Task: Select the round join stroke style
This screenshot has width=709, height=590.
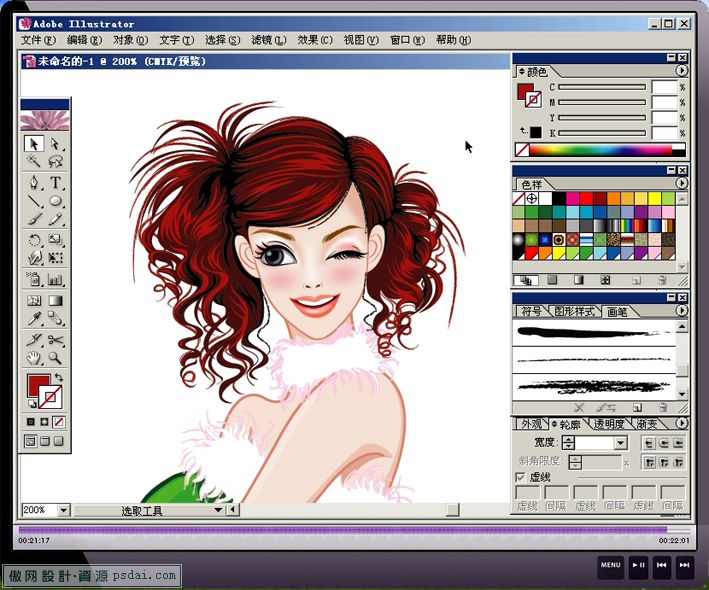Action: point(663,462)
